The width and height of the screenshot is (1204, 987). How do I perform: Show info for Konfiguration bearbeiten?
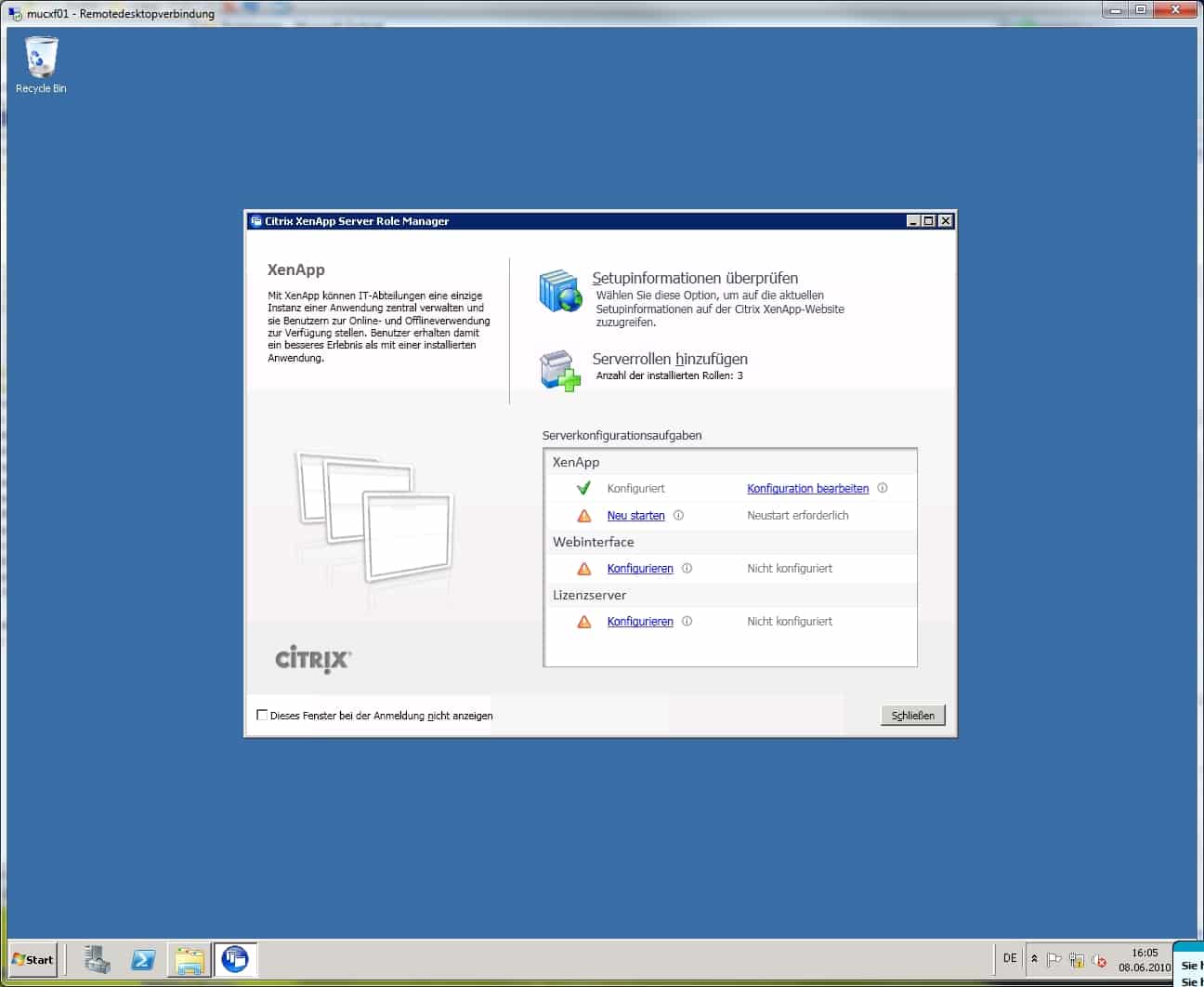[x=883, y=488]
